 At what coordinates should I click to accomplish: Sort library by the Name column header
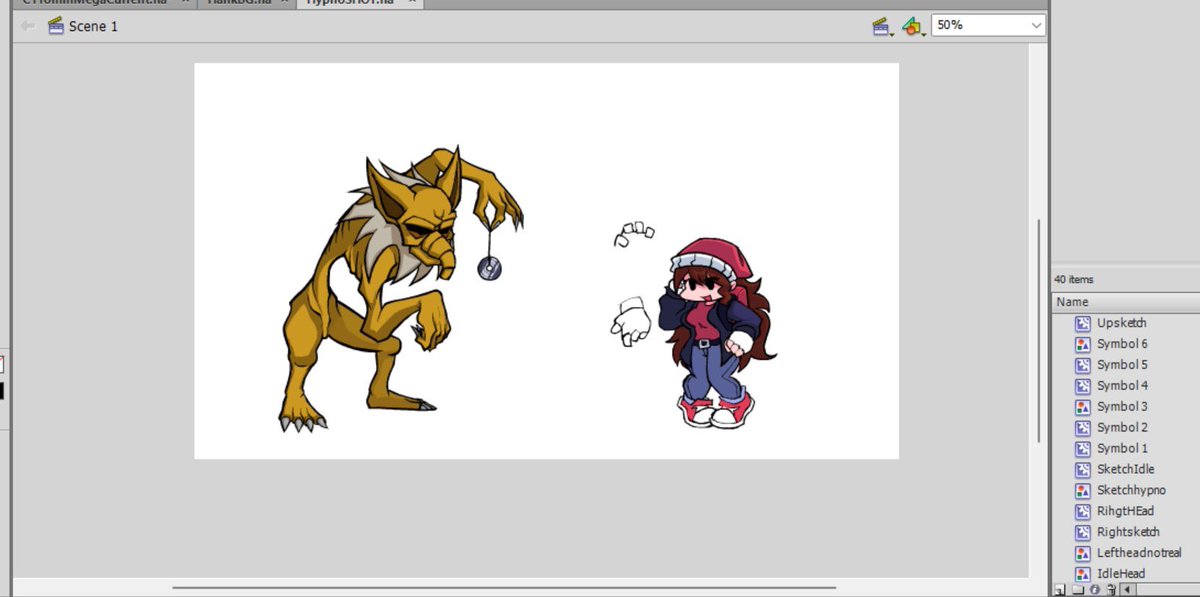pyautogui.click(x=1126, y=302)
